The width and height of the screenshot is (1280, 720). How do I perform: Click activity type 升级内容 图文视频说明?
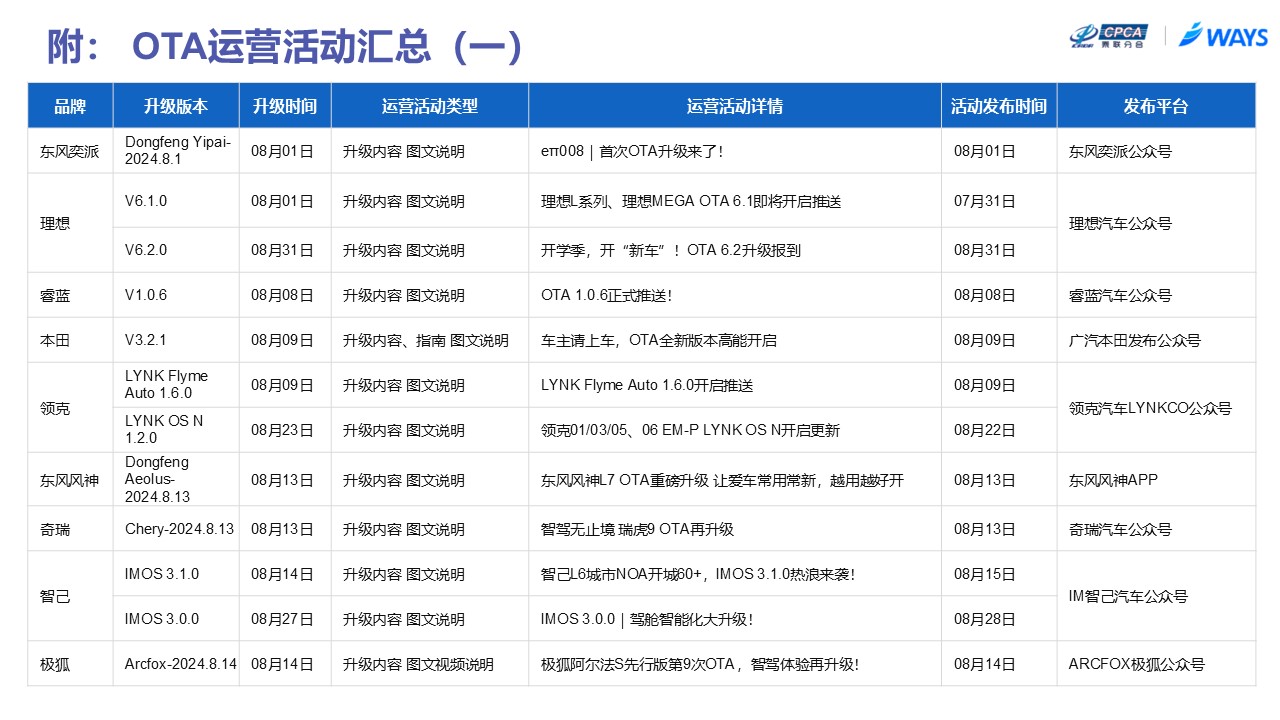418,664
